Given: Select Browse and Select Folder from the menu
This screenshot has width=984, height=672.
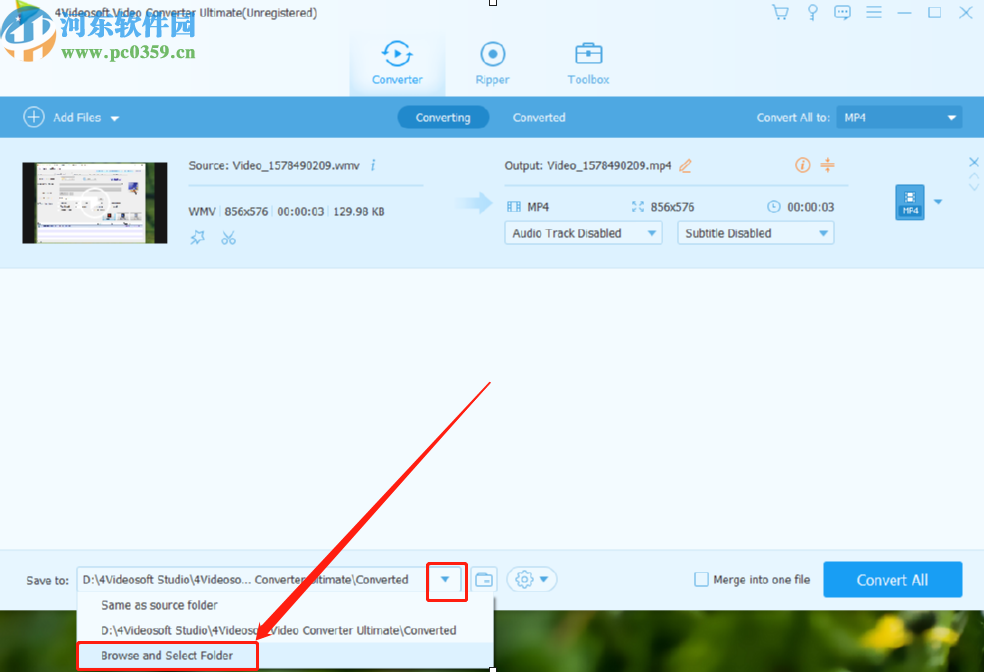Looking at the screenshot, I should click(x=165, y=655).
